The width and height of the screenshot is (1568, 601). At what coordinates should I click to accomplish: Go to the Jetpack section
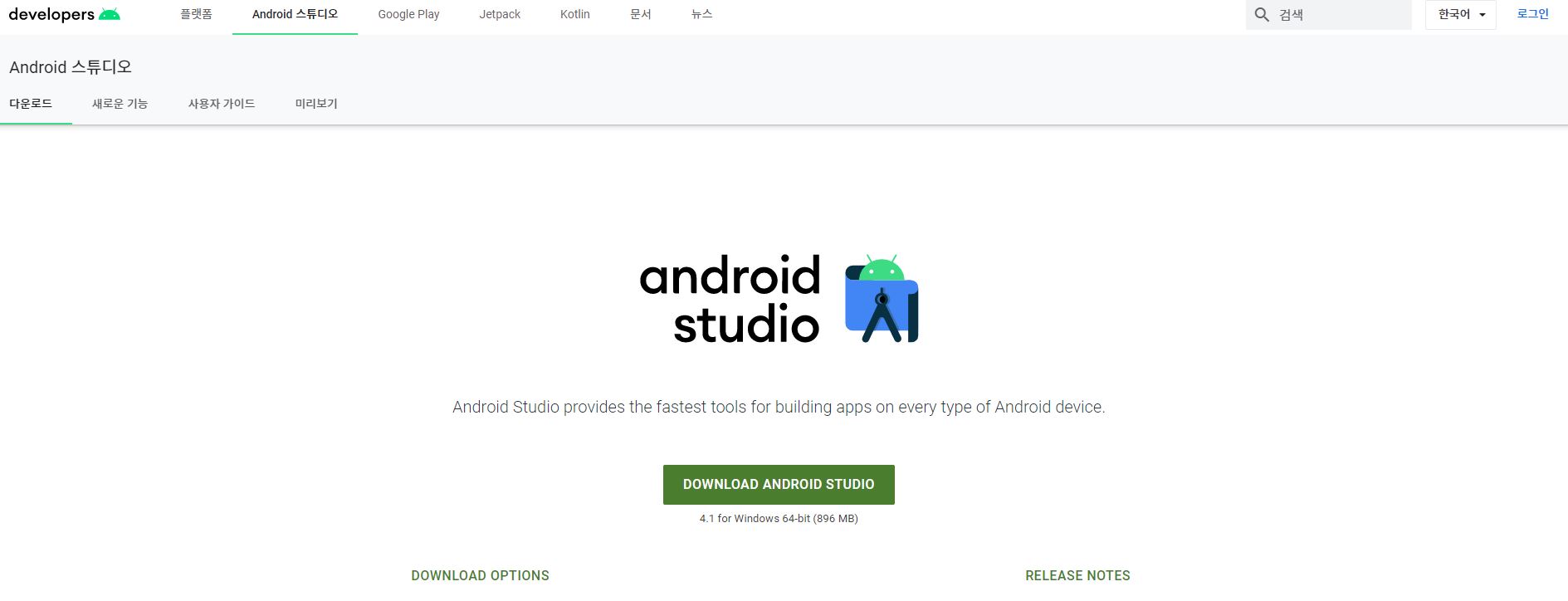click(x=500, y=14)
